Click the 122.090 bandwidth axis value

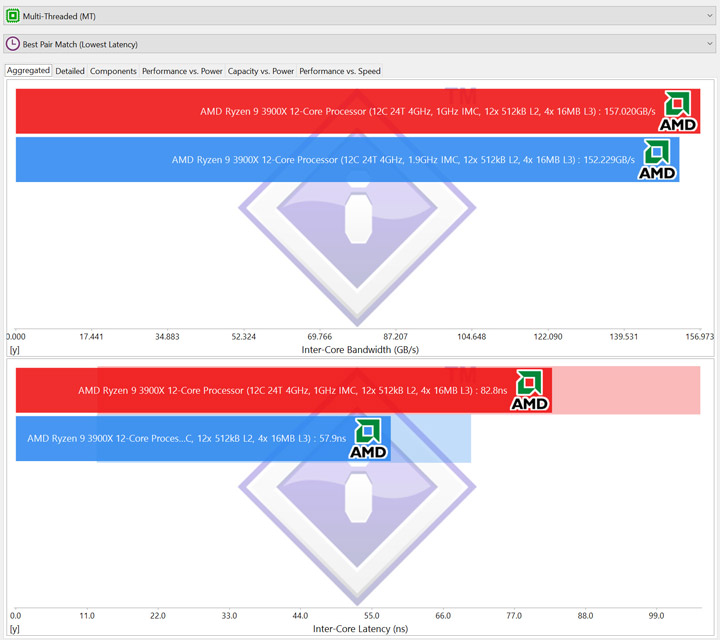click(548, 337)
